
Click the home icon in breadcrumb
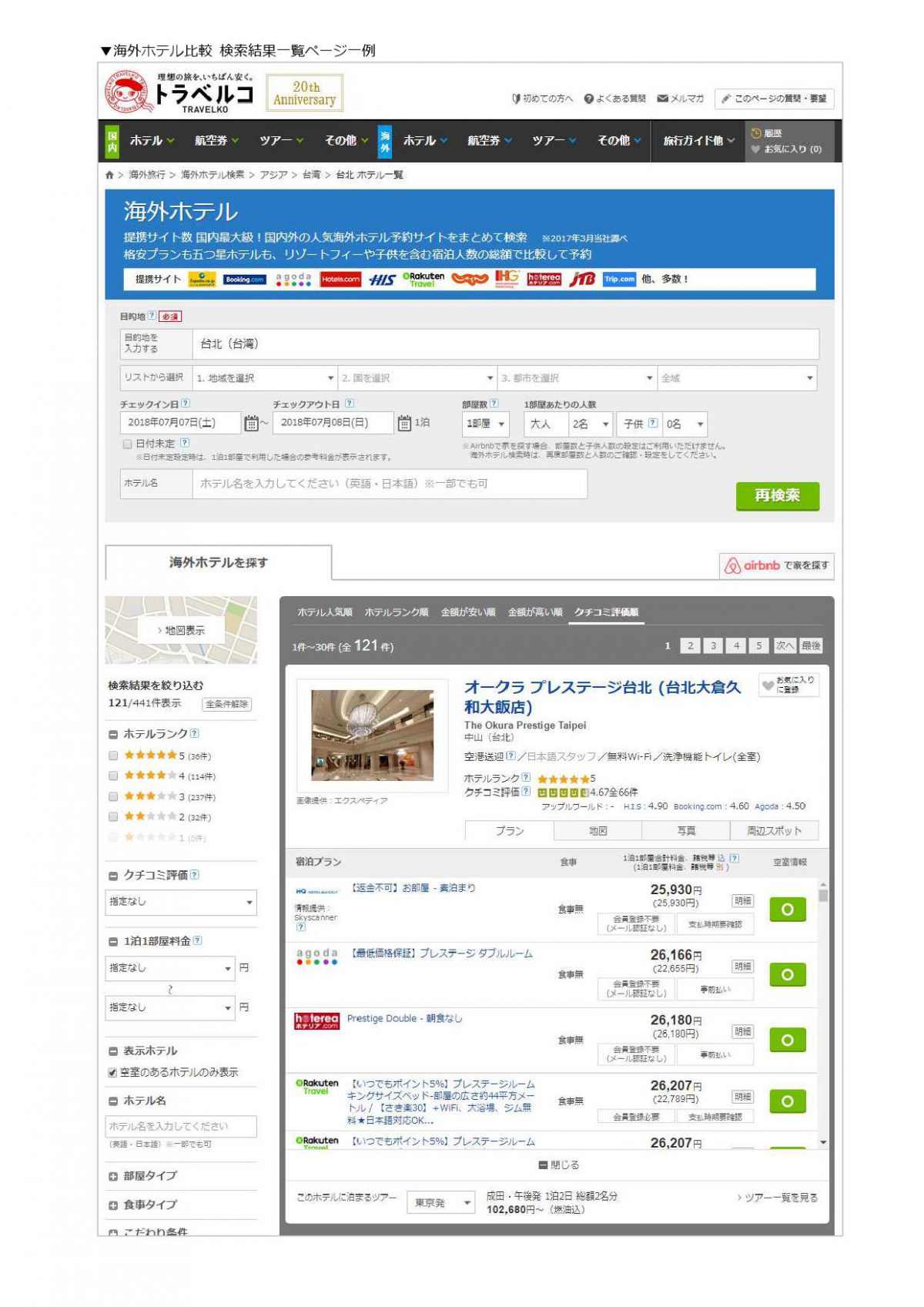pos(110,176)
